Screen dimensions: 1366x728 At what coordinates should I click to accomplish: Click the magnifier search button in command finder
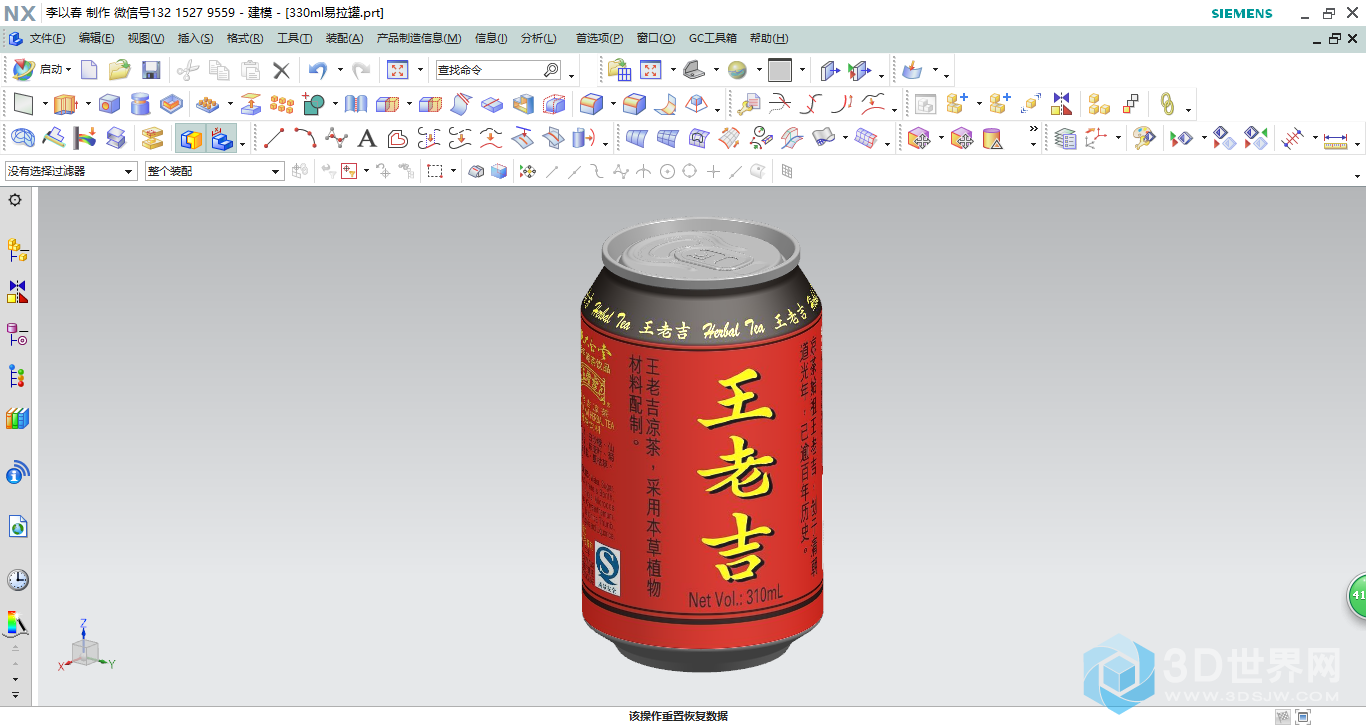pyautogui.click(x=552, y=70)
